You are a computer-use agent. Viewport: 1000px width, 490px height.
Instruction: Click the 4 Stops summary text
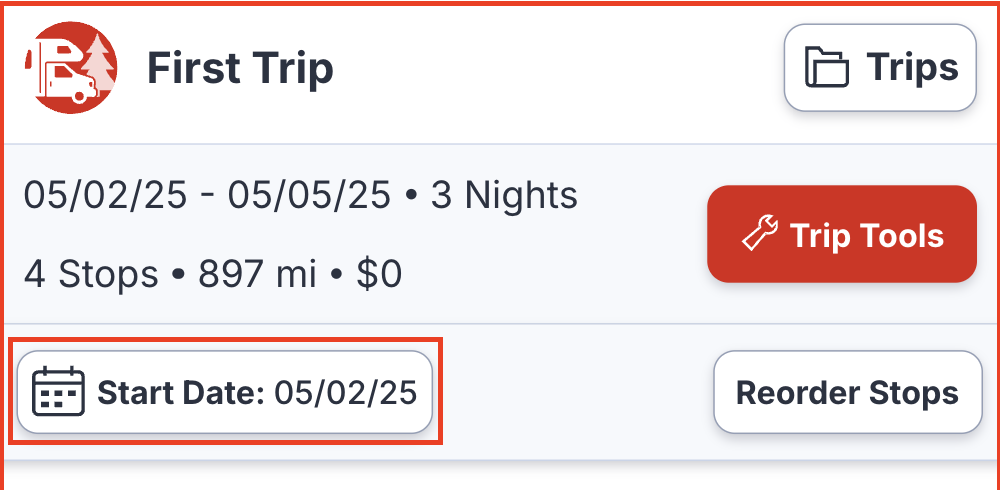tap(91, 273)
